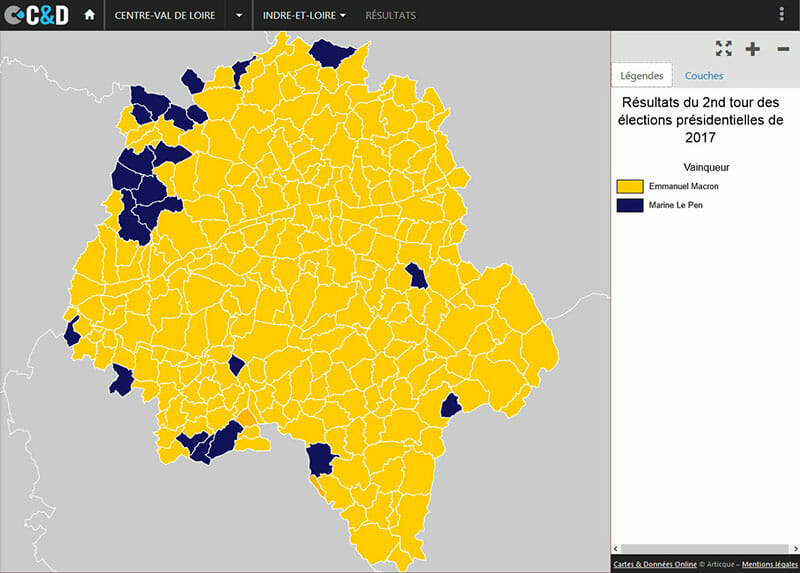Click the home icon in navbar

(90, 15)
